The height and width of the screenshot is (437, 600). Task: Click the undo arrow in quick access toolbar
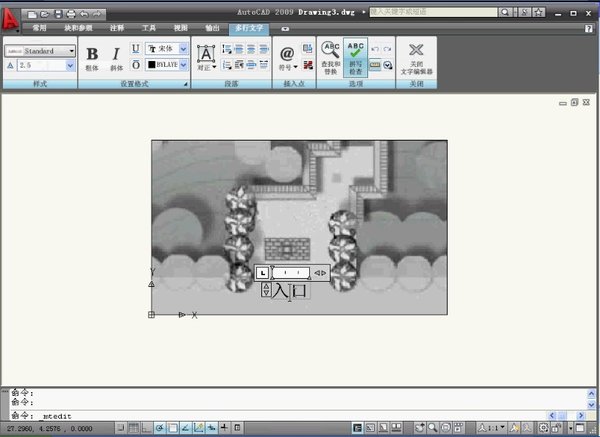pos(83,14)
